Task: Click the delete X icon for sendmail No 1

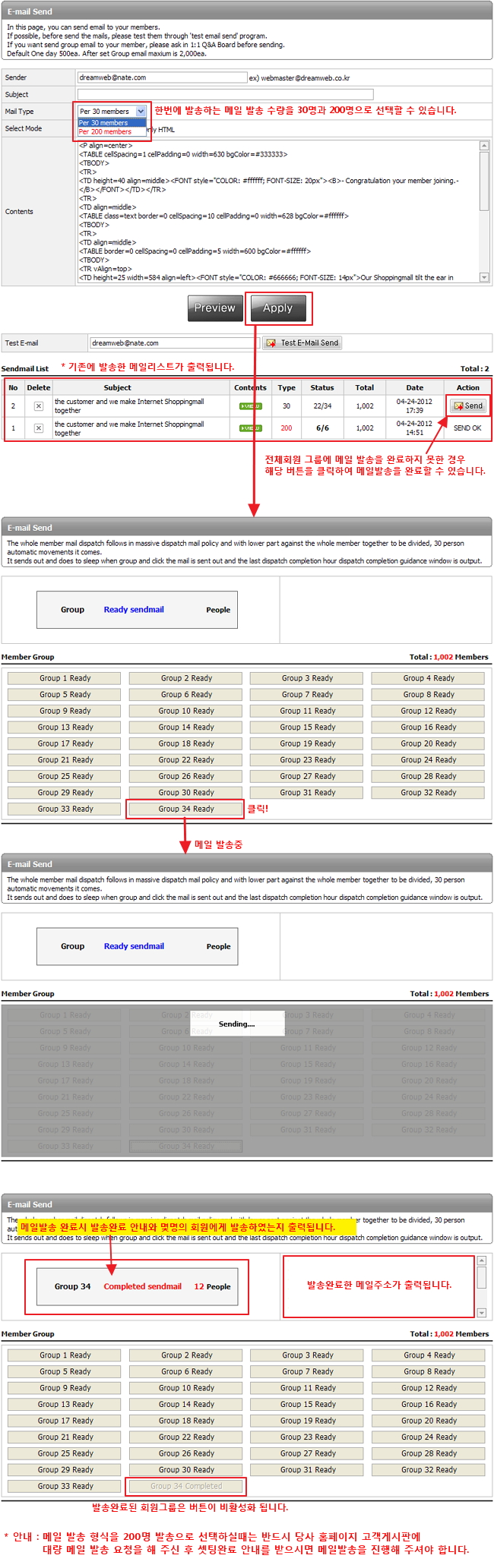Action: [39, 428]
